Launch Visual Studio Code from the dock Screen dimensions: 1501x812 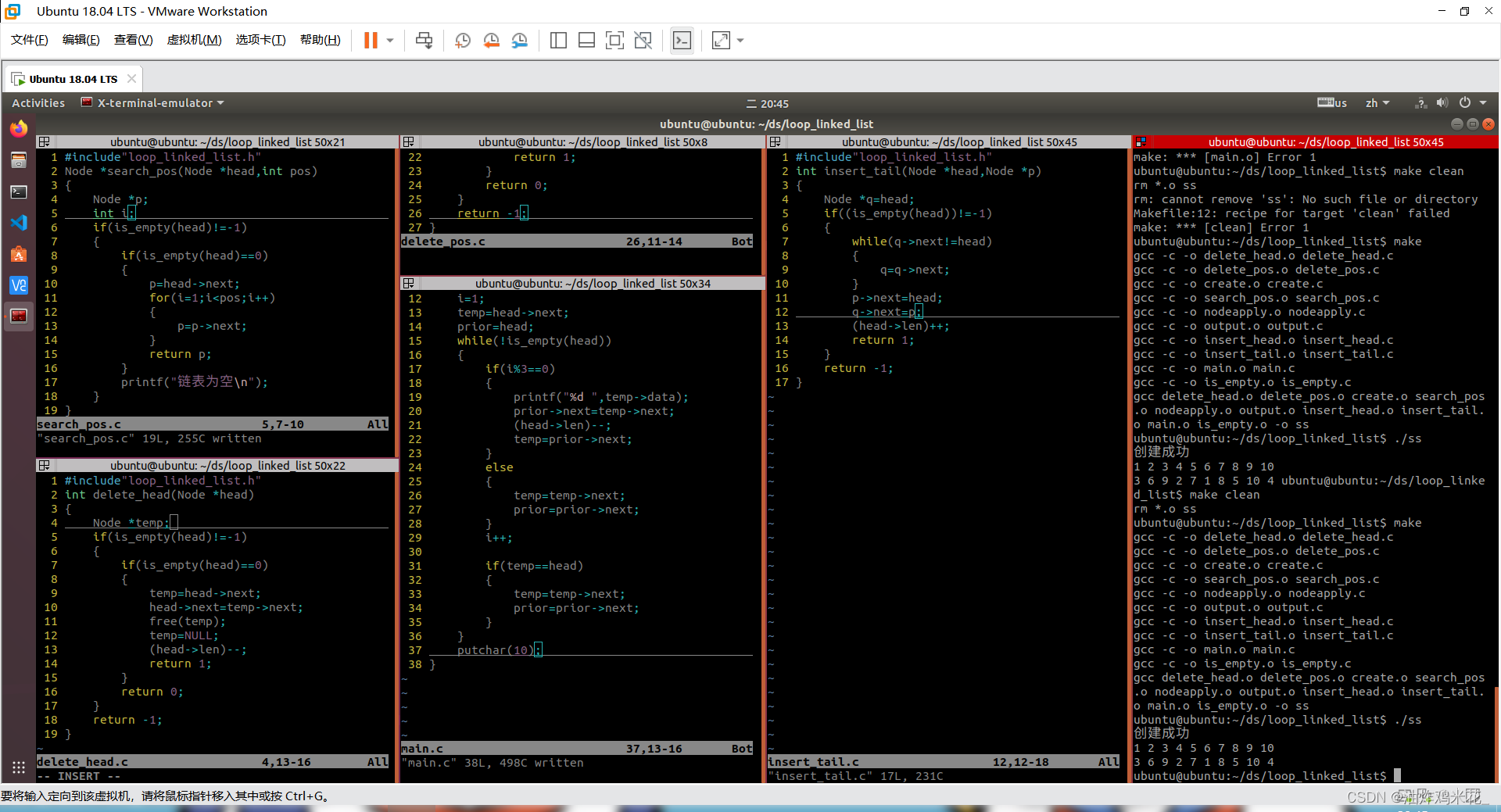[x=19, y=223]
